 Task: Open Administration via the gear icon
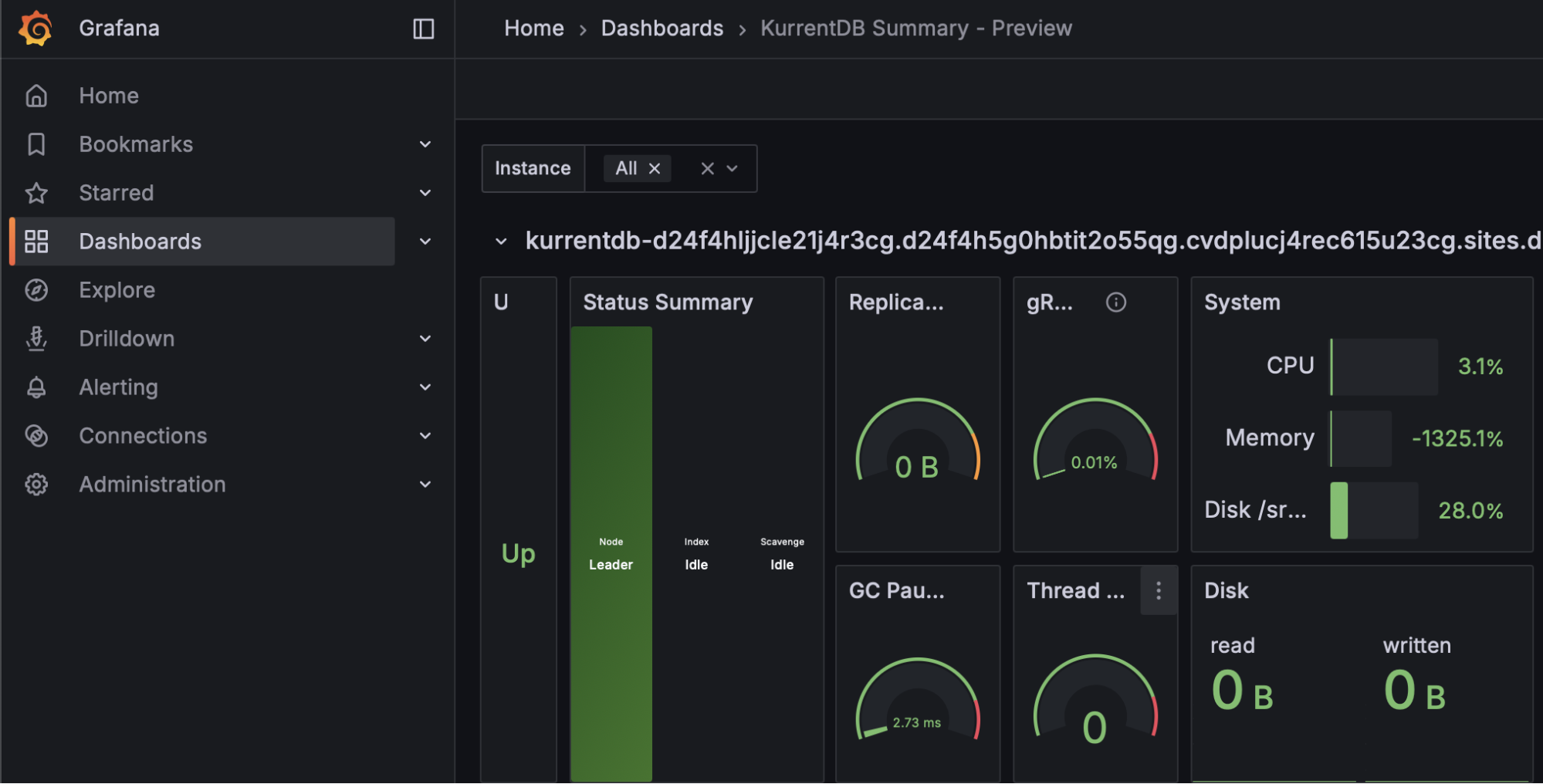tap(36, 484)
